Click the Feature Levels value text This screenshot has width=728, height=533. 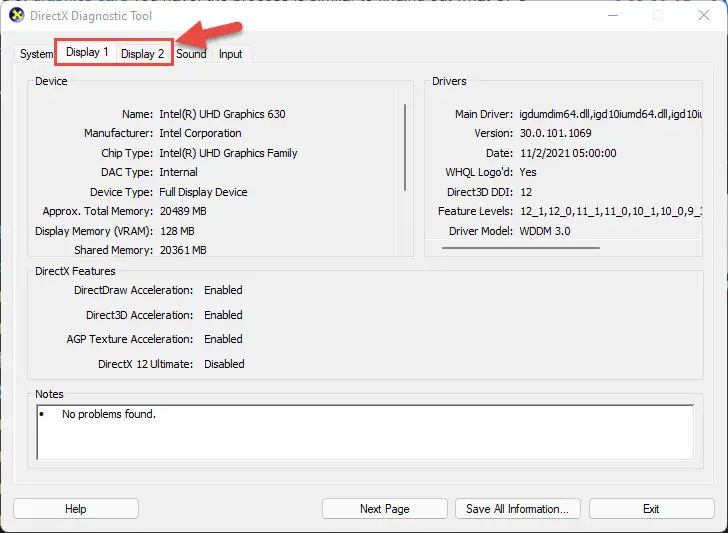point(611,211)
